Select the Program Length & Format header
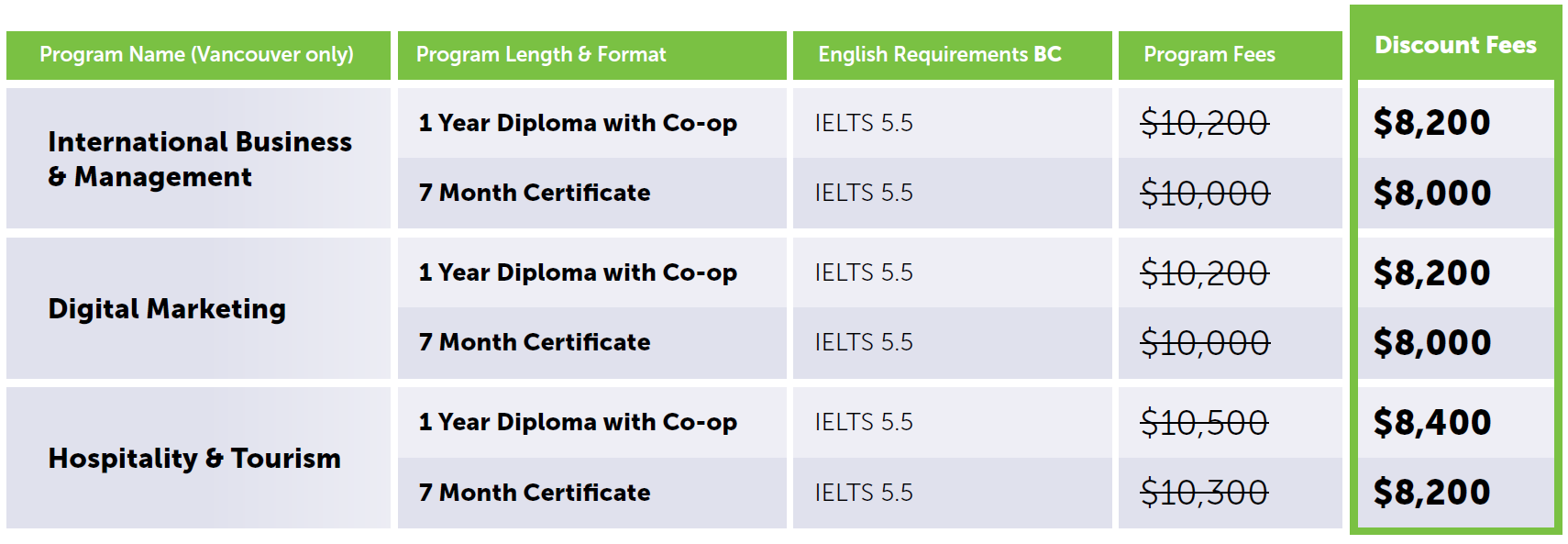The width and height of the screenshot is (1568, 544). pos(540,55)
